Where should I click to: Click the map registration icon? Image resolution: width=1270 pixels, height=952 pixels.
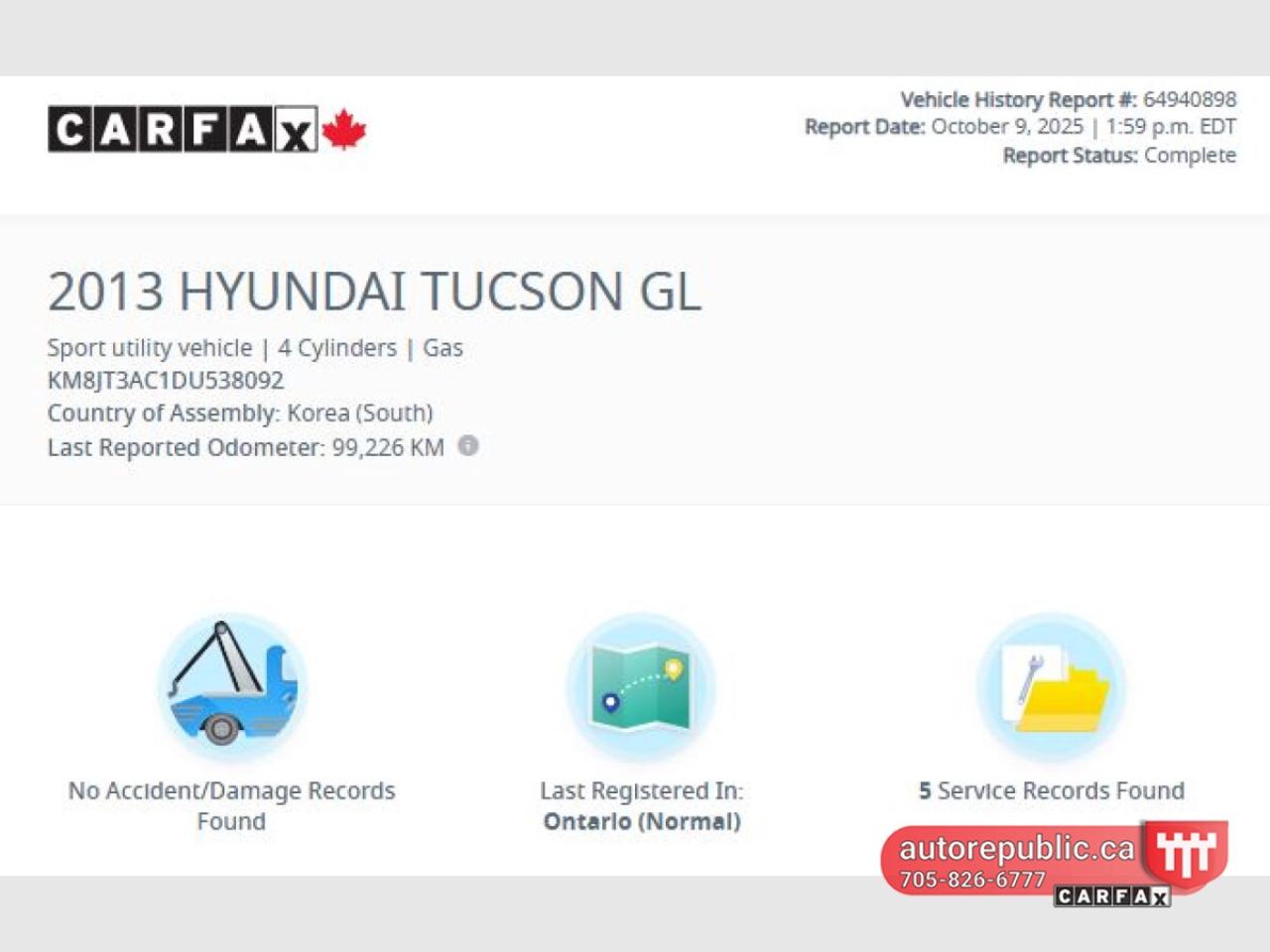click(x=641, y=686)
